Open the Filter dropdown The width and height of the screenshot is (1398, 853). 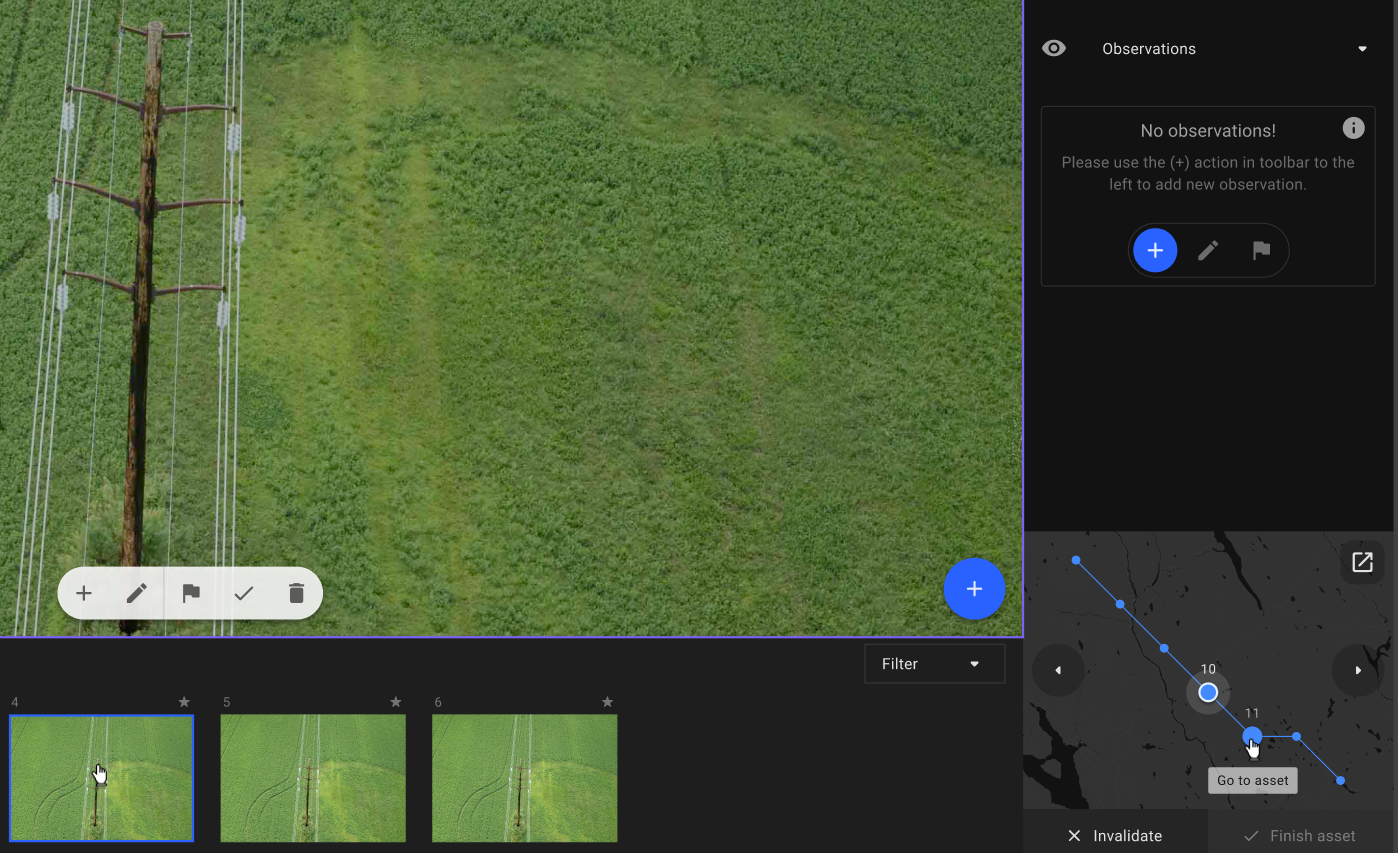coord(934,664)
